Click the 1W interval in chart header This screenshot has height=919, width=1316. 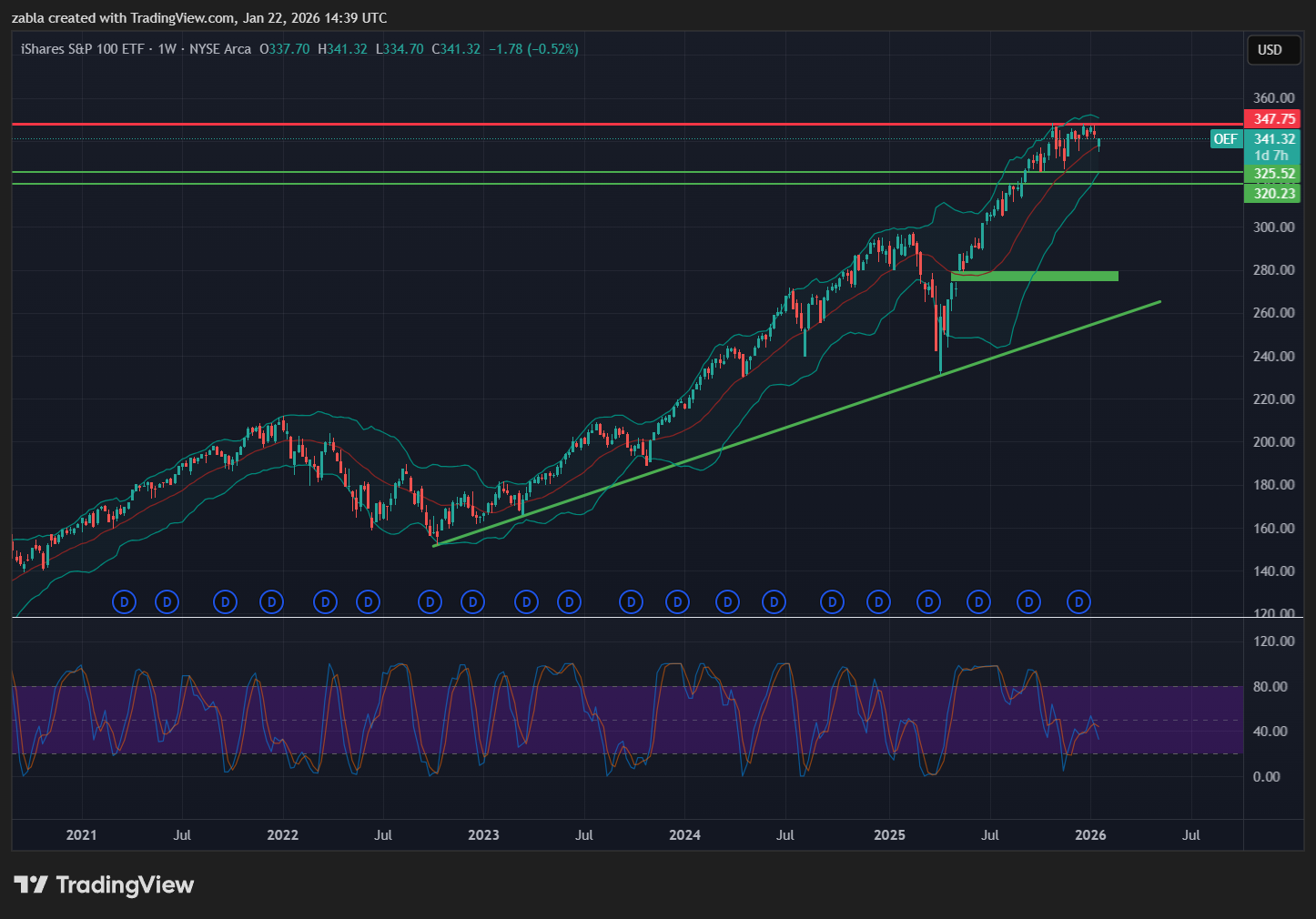click(167, 49)
